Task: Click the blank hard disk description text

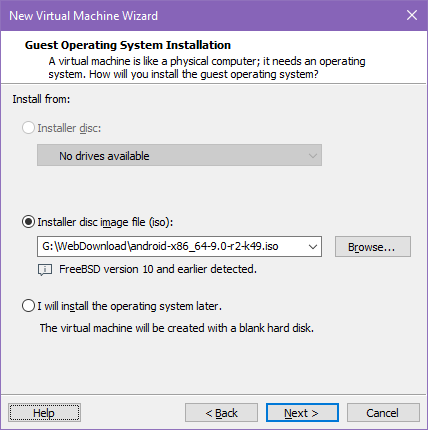Action: (177, 328)
